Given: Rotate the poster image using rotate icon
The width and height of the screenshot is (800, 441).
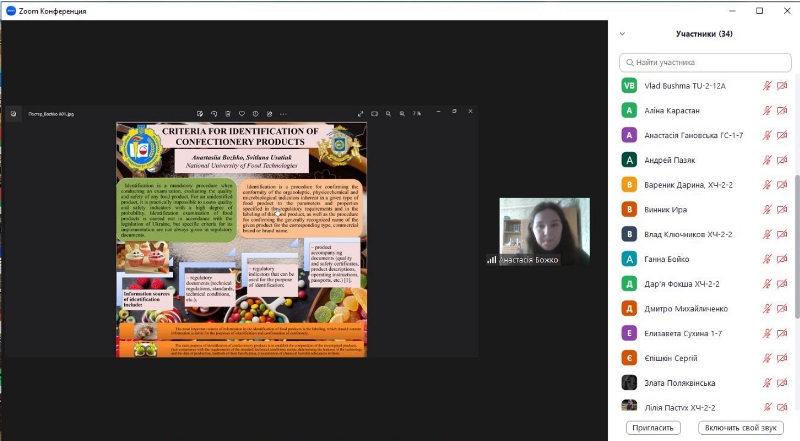Looking at the screenshot, I should [x=214, y=113].
